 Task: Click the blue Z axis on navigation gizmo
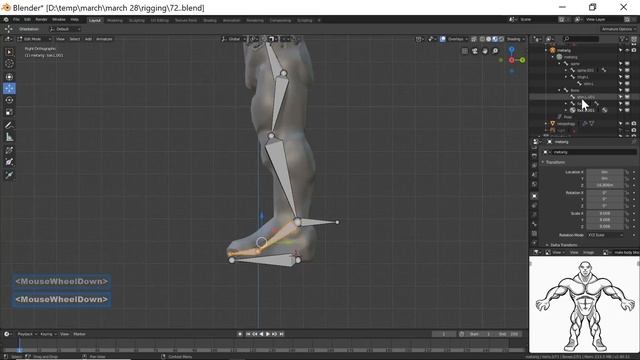(511, 50)
